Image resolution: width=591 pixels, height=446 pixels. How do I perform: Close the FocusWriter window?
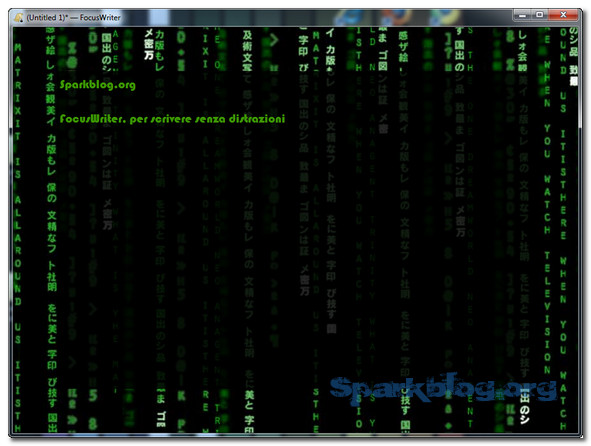563,15
